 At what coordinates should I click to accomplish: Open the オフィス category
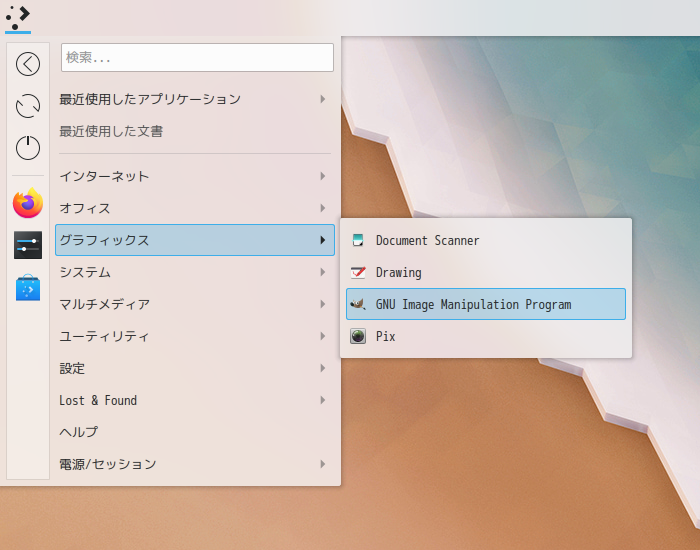click(x=195, y=208)
